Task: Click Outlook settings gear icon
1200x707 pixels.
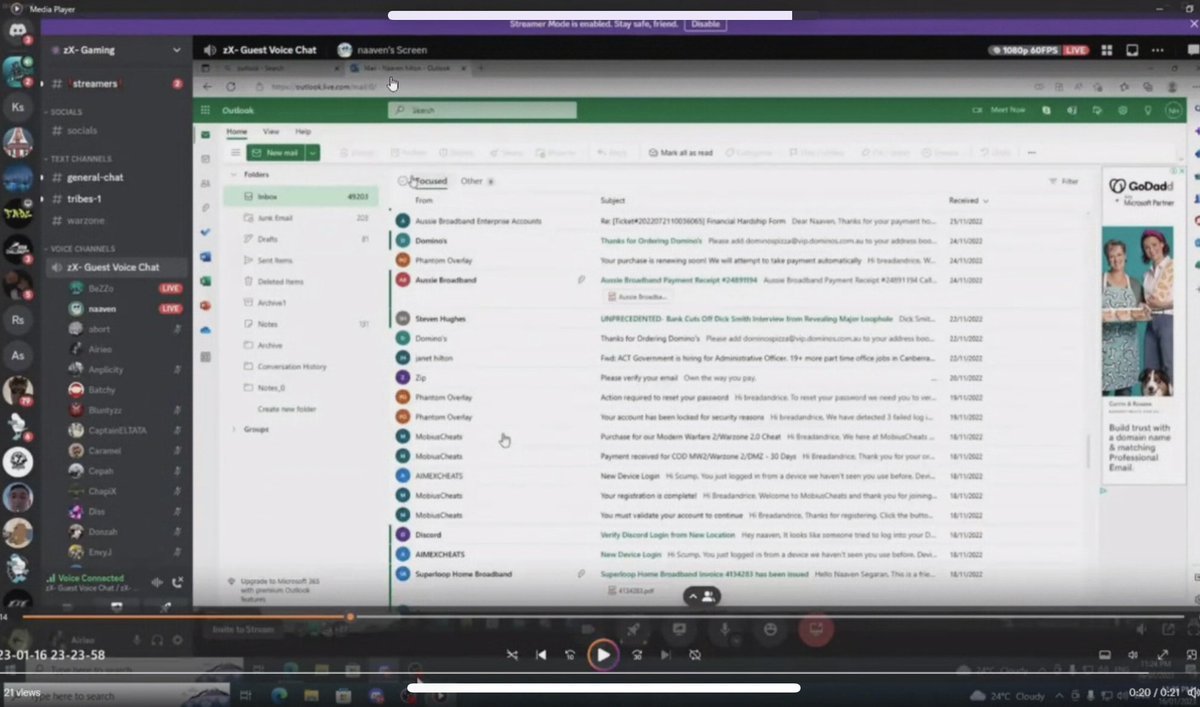Action: click(1122, 110)
